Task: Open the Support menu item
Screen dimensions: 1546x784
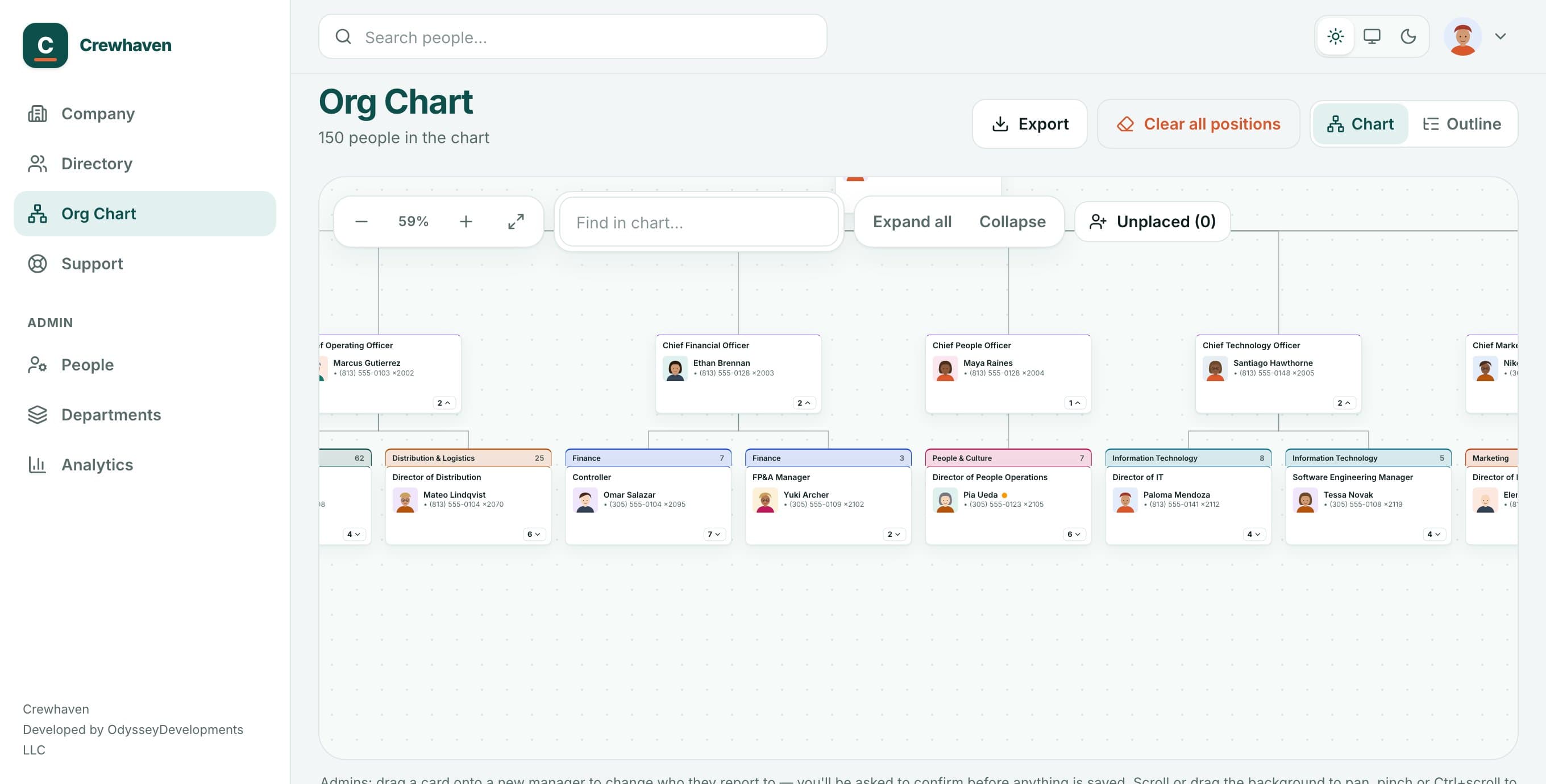Action: [x=144, y=264]
